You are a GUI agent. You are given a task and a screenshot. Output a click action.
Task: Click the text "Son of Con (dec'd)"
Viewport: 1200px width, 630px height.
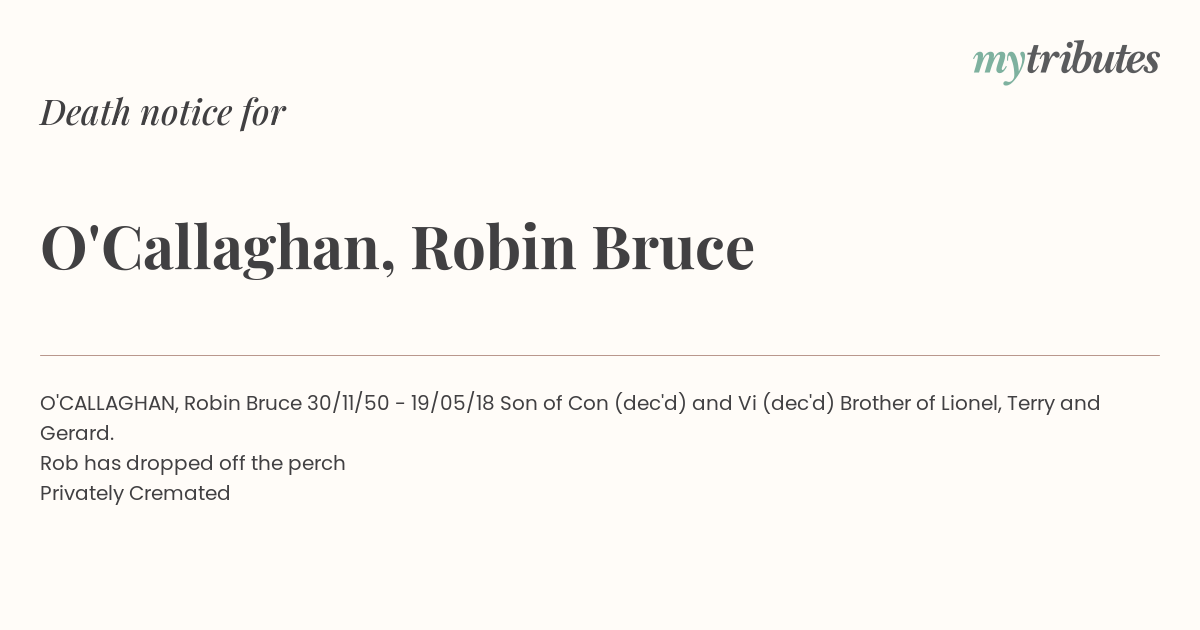click(x=593, y=403)
